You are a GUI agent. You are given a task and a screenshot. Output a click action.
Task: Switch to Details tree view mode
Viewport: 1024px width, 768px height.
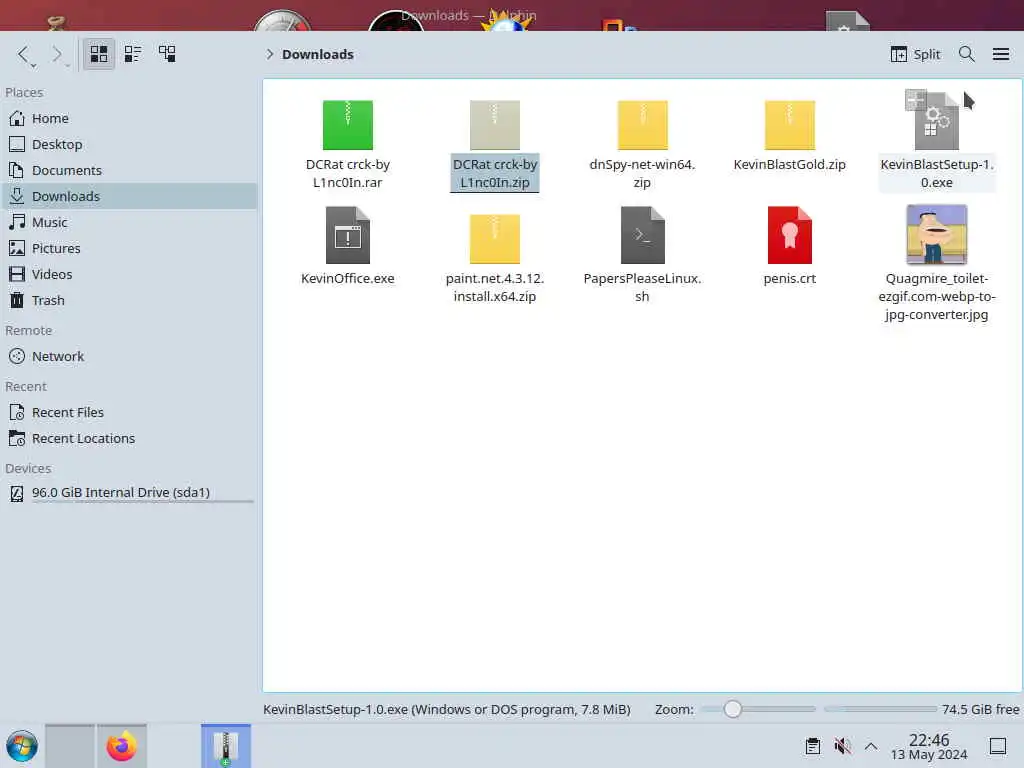[167, 54]
